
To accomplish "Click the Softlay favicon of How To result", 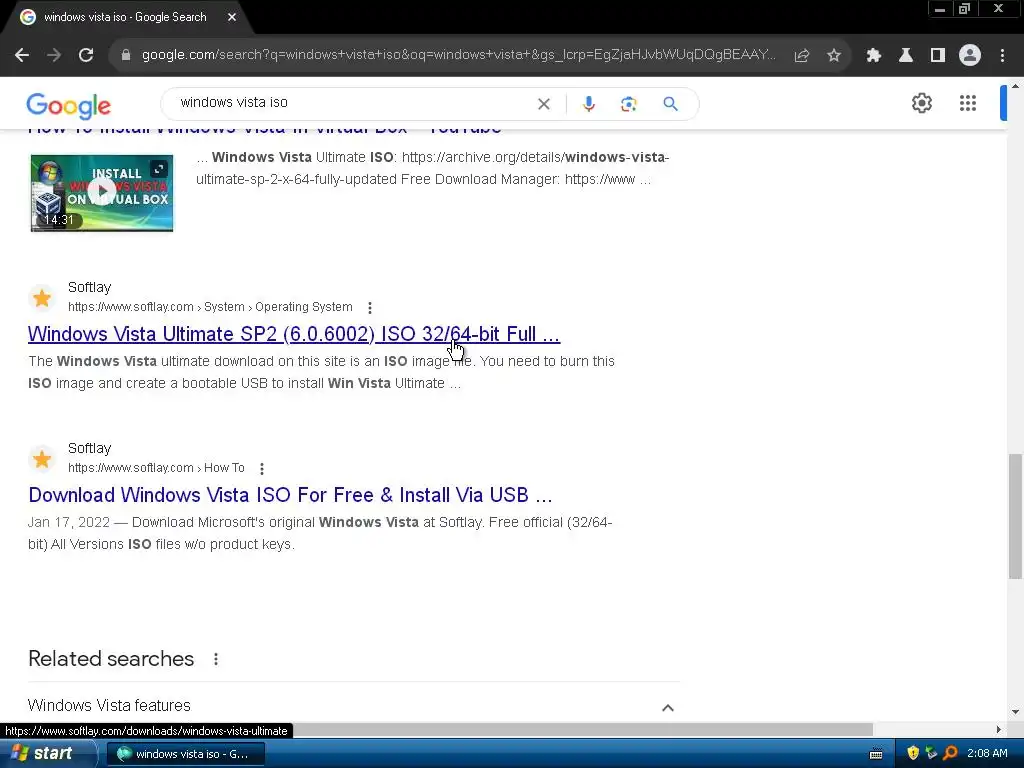I will point(42,459).
